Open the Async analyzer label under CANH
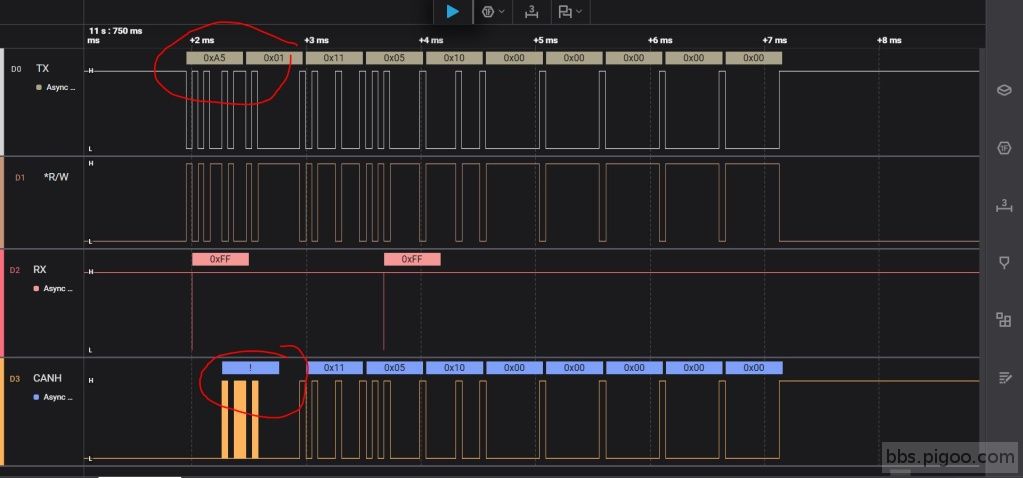Image resolution: width=1023 pixels, height=478 pixels. (58, 397)
